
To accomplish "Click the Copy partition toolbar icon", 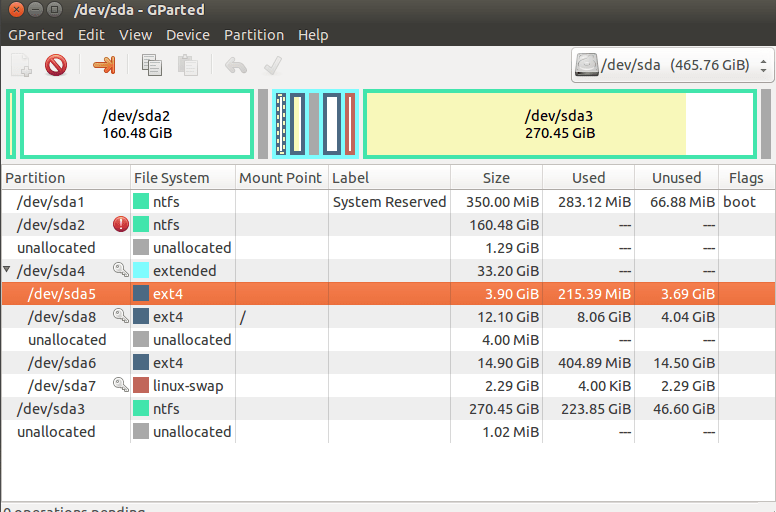I will (x=151, y=65).
